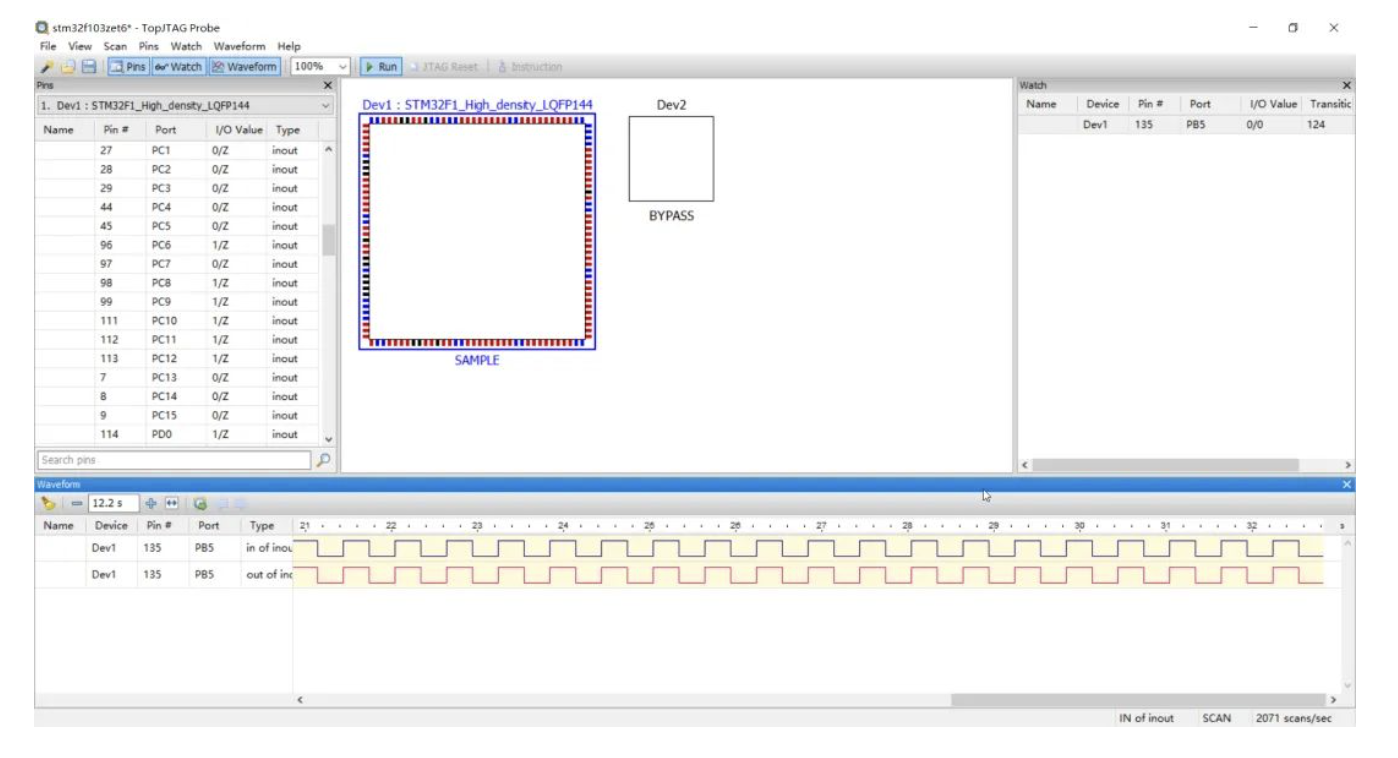Save the project with the floppy disk icon
Image resolution: width=1398 pixels, height=758 pixels.
pos(89,67)
